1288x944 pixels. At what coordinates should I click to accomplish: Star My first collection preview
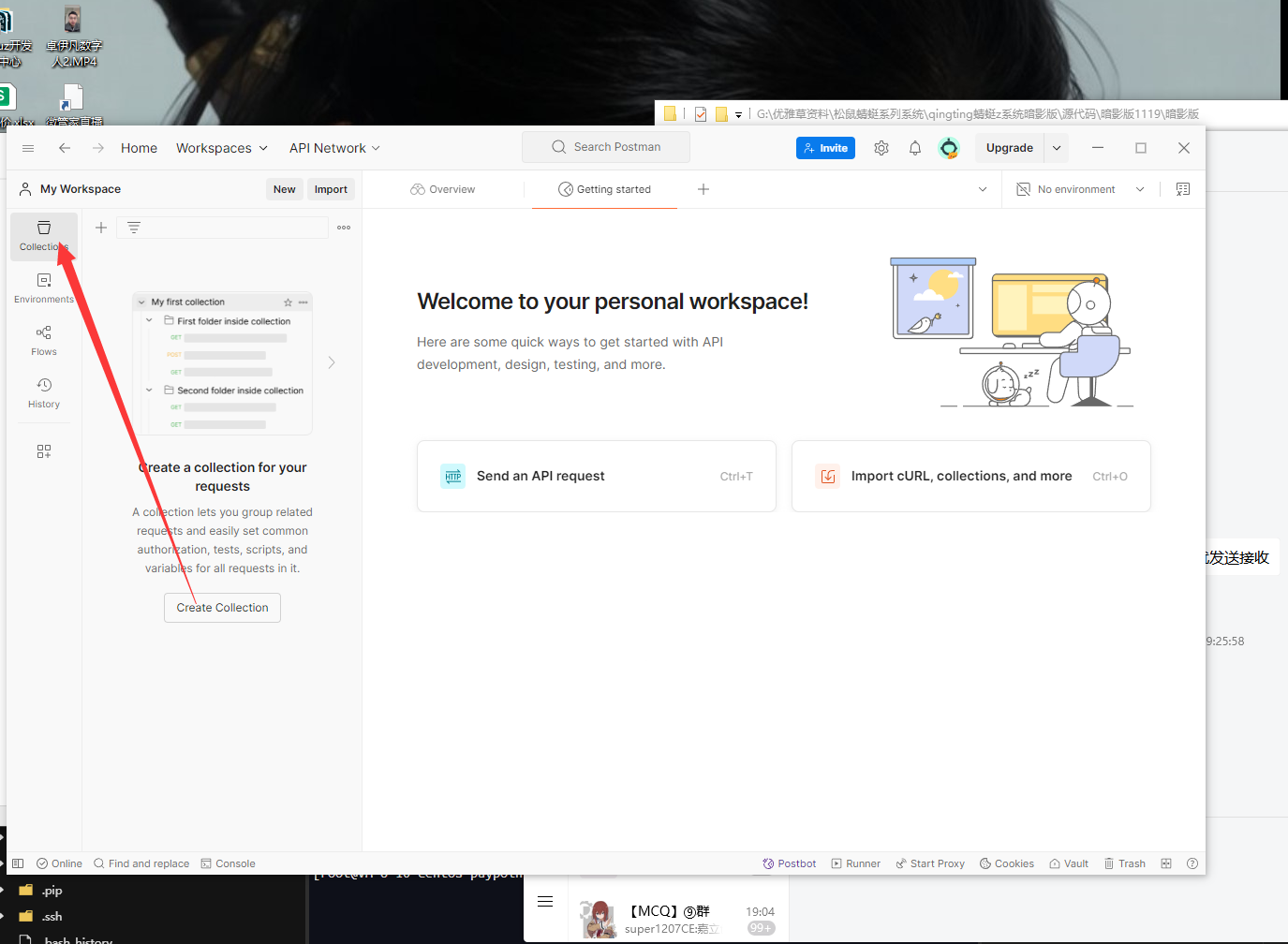tap(289, 302)
